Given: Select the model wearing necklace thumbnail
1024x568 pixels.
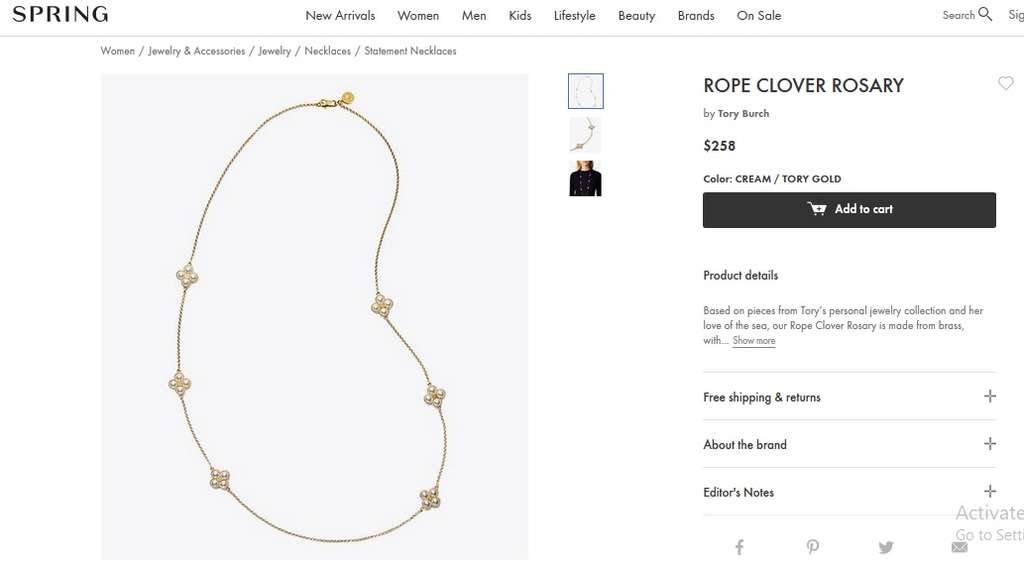Looking at the screenshot, I should click(x=586, y=178).
